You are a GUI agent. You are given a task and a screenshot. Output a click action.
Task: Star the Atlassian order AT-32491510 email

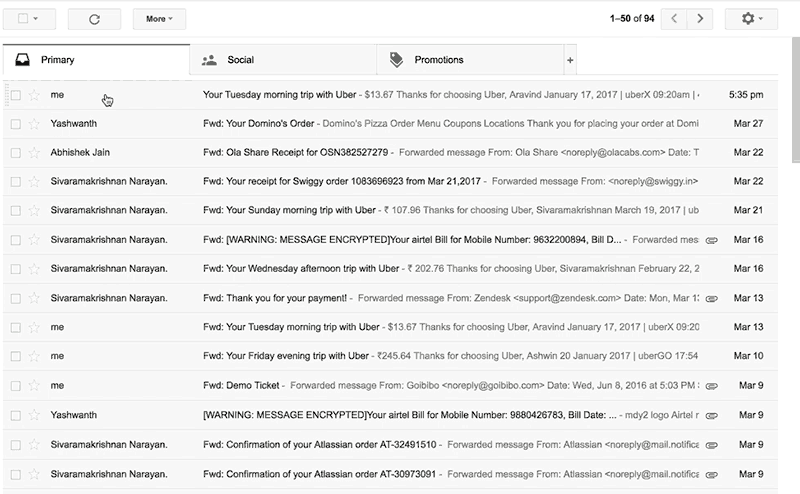(x=34, y=445)
